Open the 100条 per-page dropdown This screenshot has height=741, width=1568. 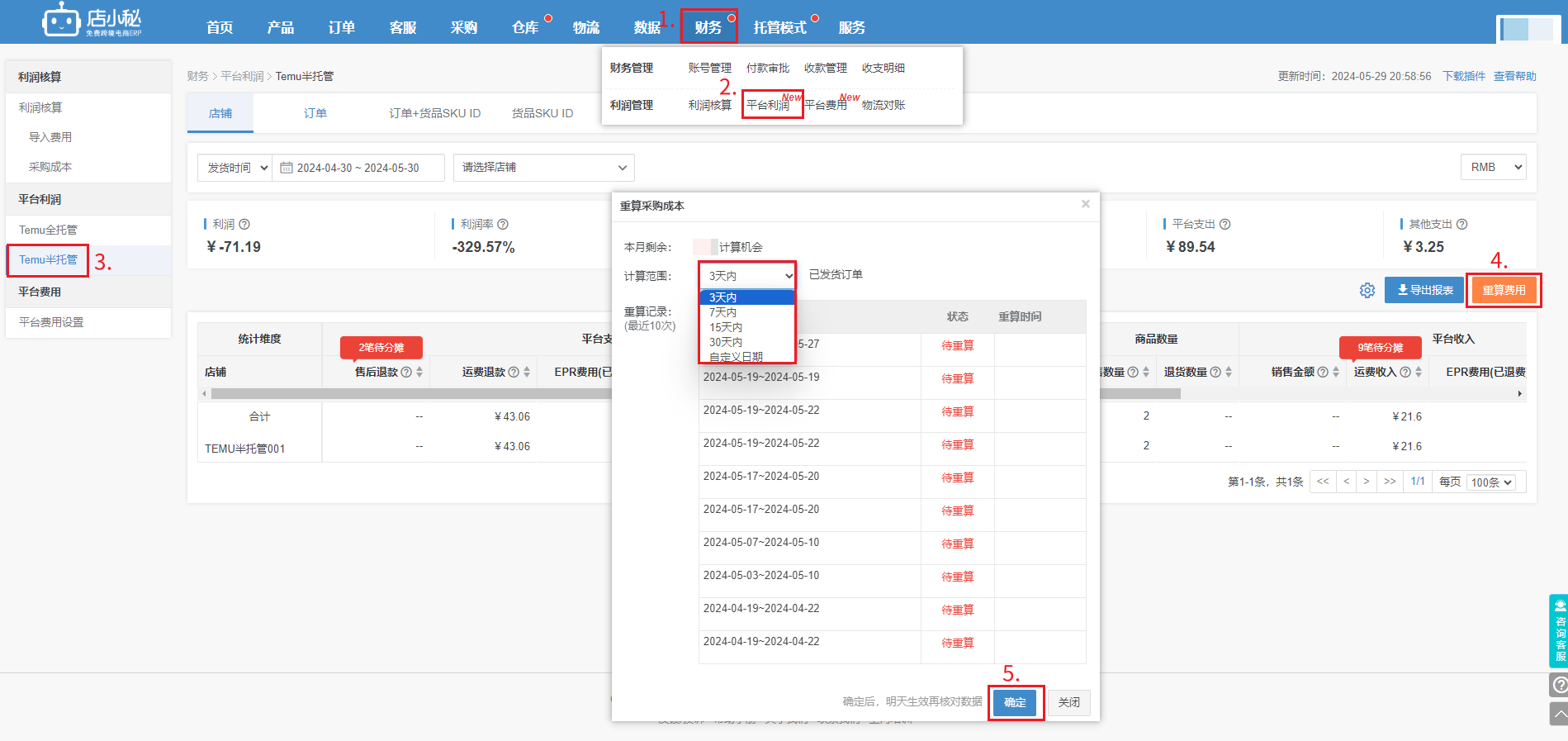tap(1491, 482)
